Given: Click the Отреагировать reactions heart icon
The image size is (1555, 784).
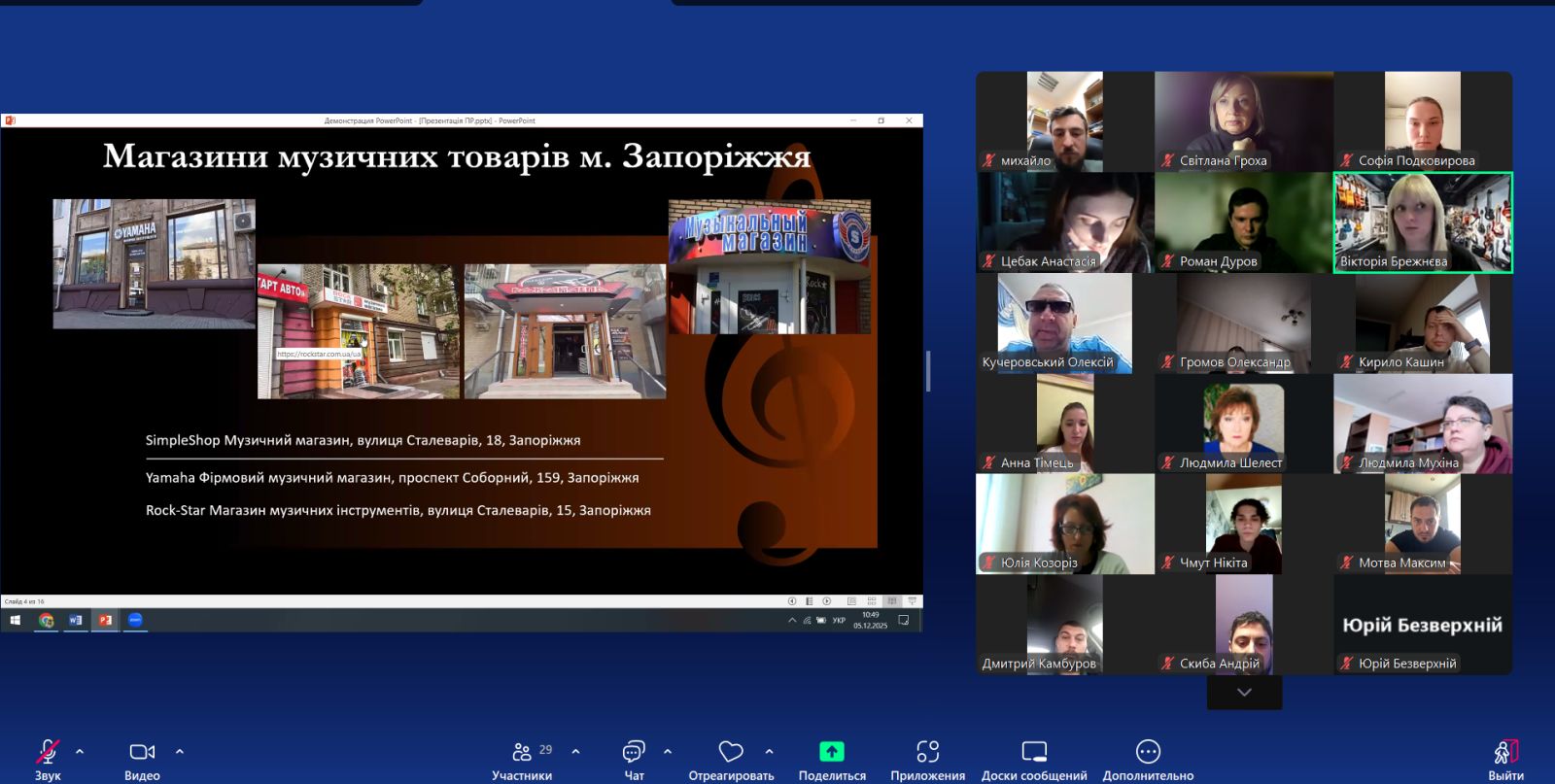Looking at the screenshot, I should point(731,753).
